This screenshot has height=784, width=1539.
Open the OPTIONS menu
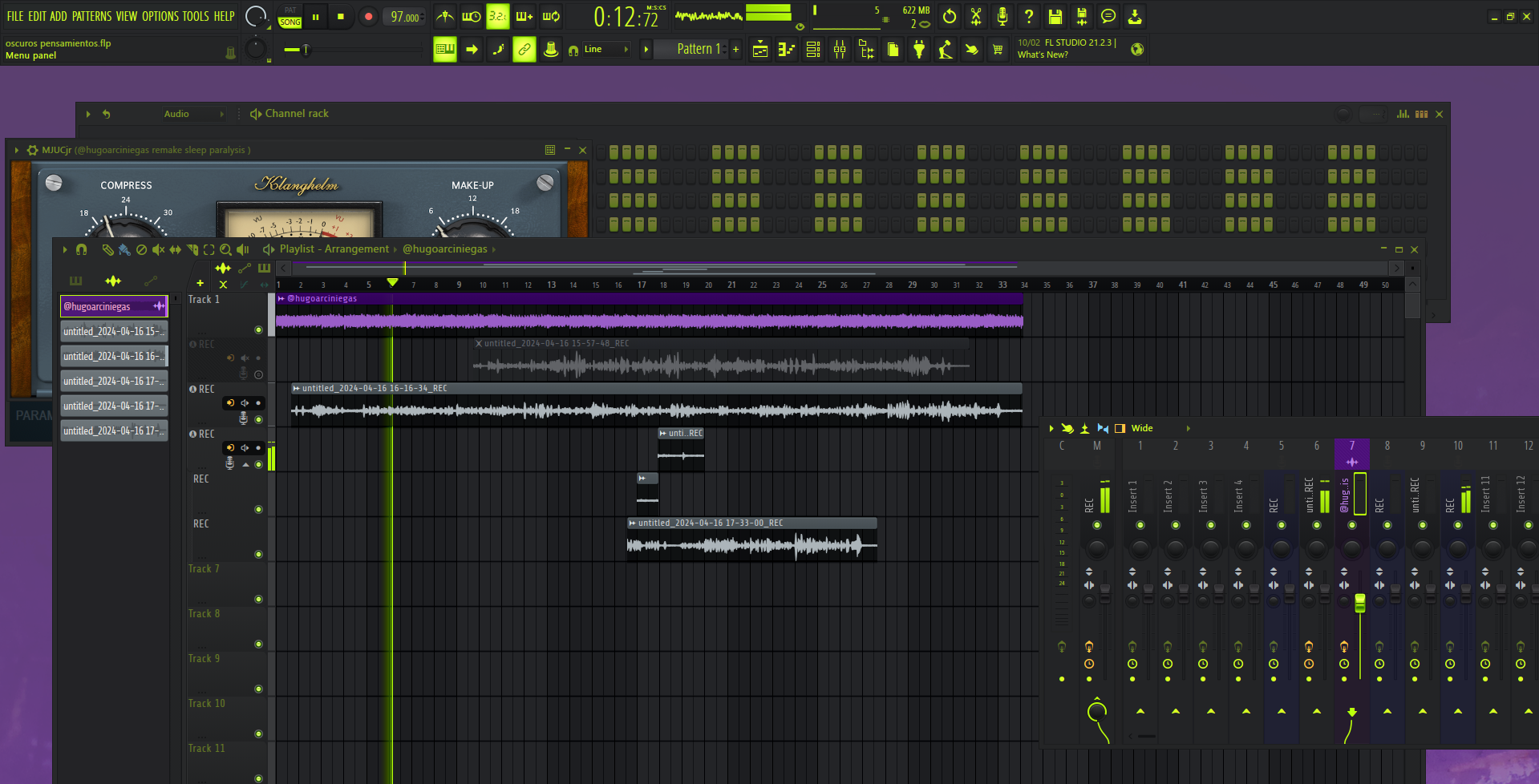pos(160,16)
